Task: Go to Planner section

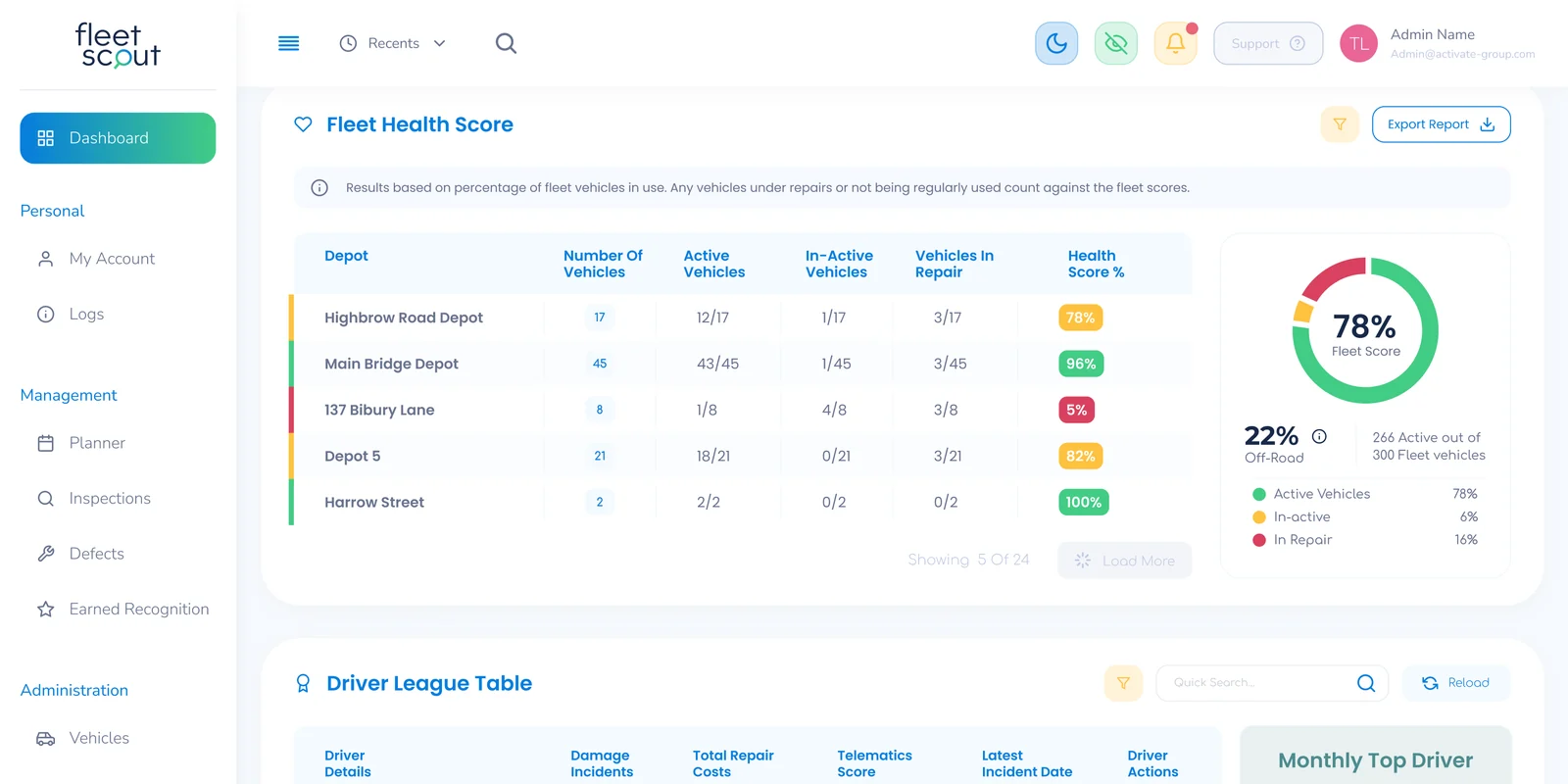Action: pos(81,443)
